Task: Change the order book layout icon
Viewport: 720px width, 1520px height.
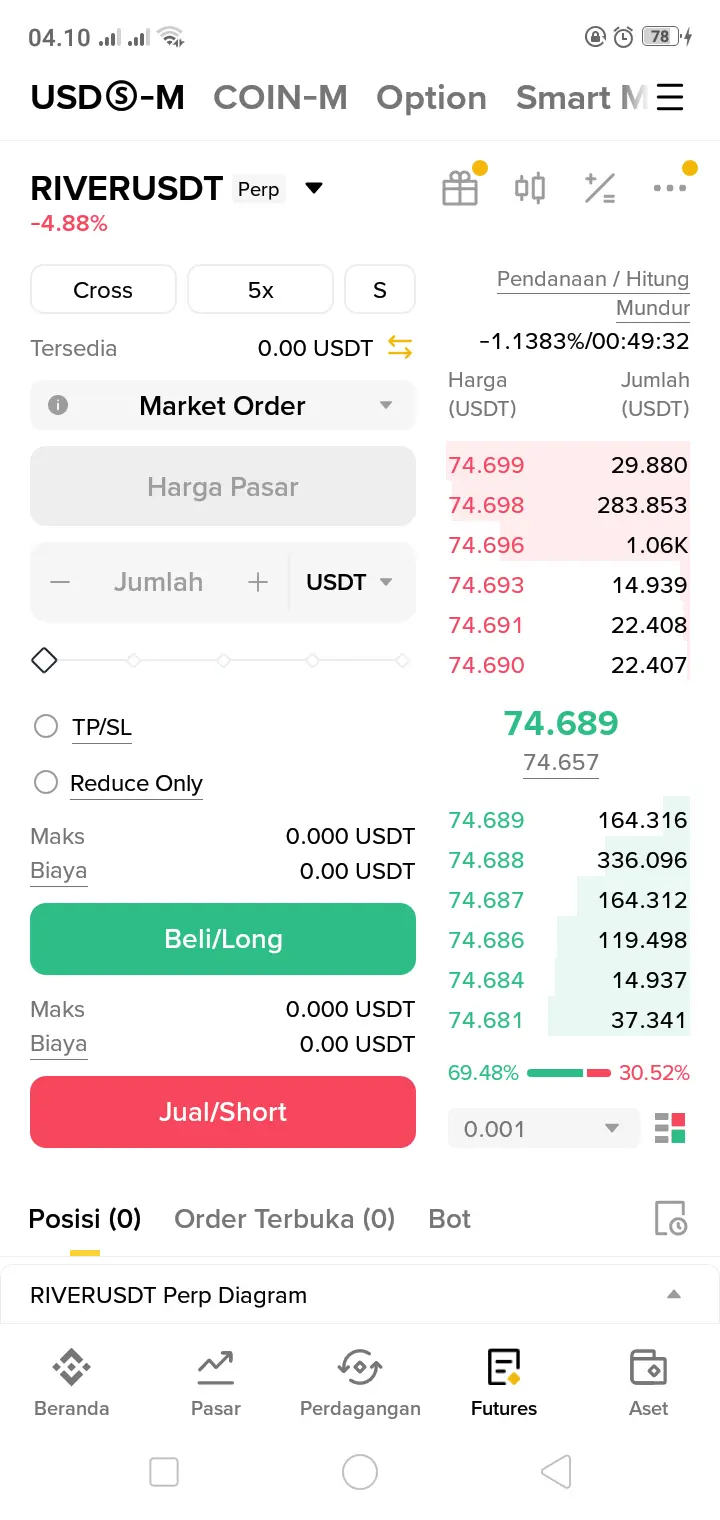Action: tap(670, 1128)
